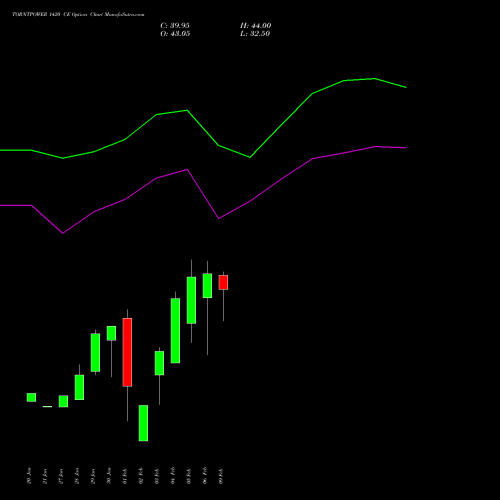Select the green candle above 29 Jan
This screenshot has width=500, height=500.
tap(95, 352)
